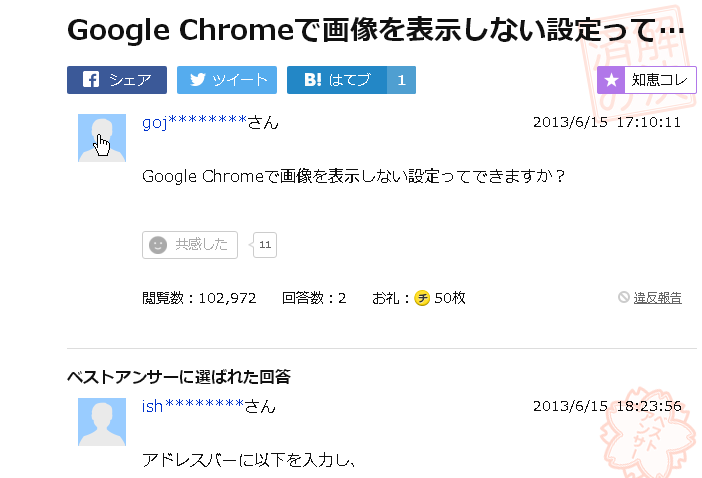Click the 共感した smiley button
702x478 pixels.
pos(189,244)
